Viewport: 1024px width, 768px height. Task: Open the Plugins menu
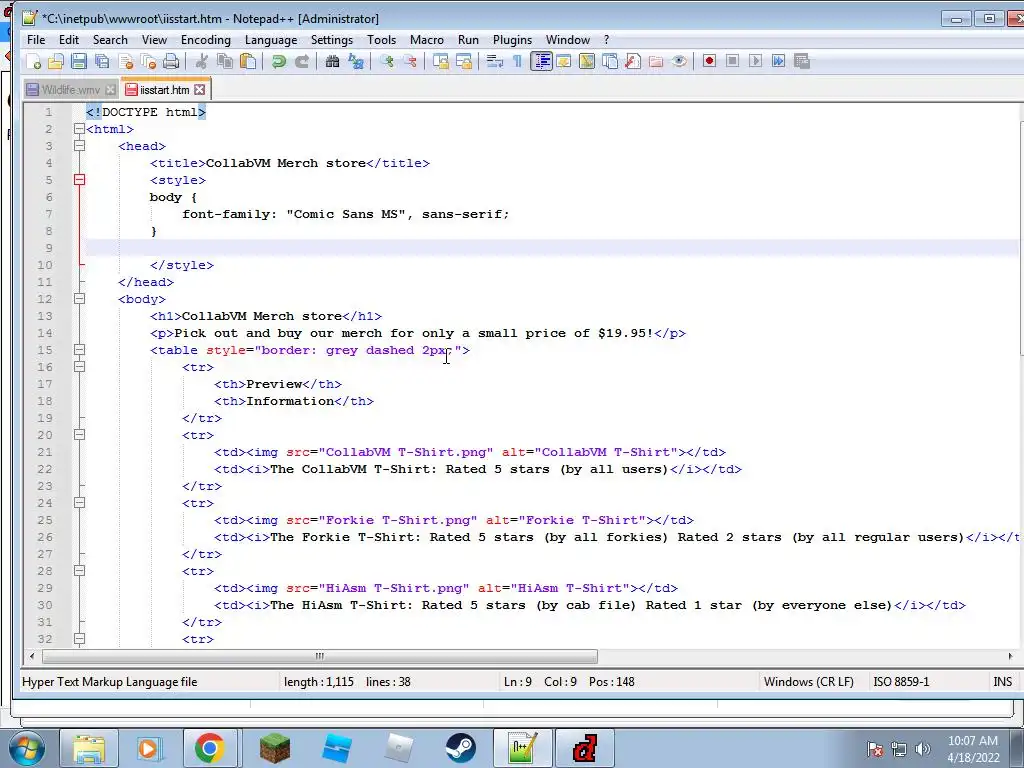pyautogui.click(x=512, y=40)
